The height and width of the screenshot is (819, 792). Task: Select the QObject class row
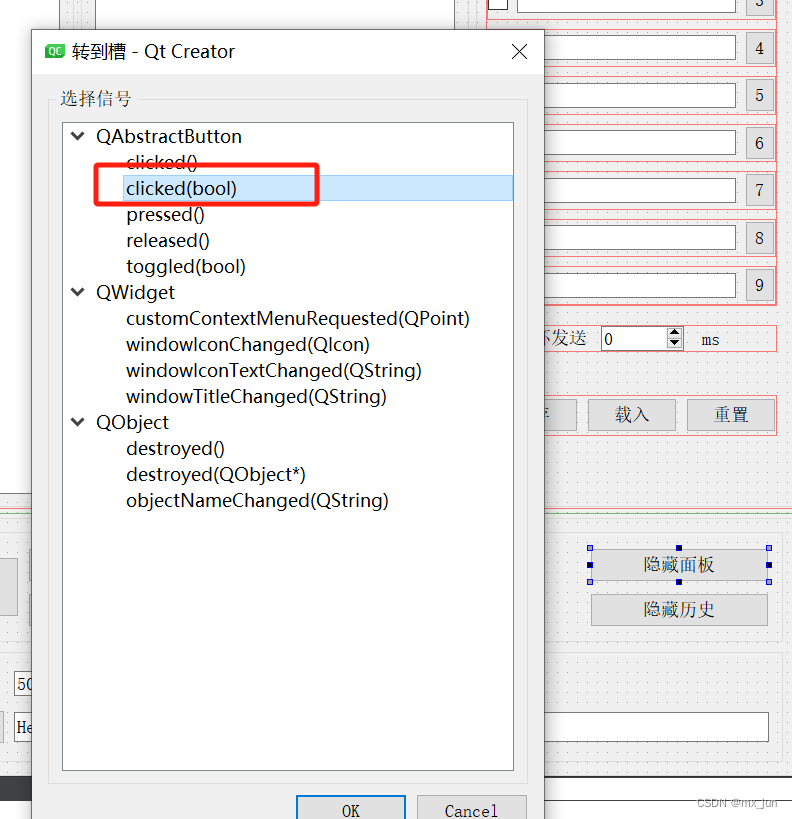coord(132,423)
